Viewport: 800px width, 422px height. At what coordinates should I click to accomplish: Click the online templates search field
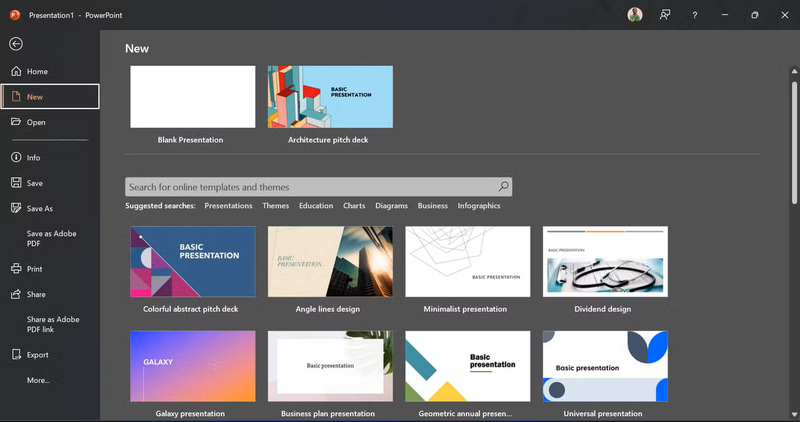coord(310,187)
